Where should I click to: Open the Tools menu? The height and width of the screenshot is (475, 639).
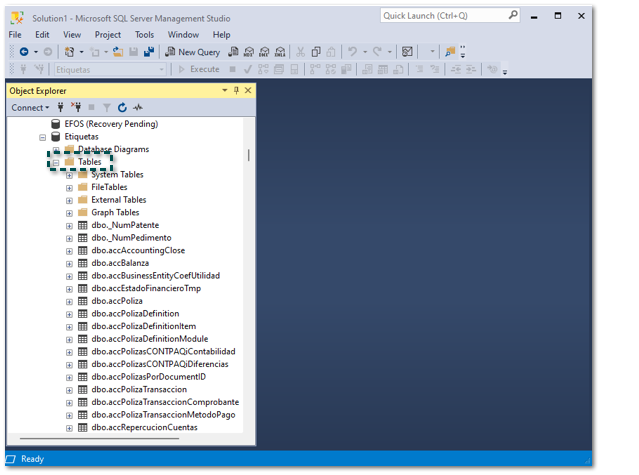145,35
